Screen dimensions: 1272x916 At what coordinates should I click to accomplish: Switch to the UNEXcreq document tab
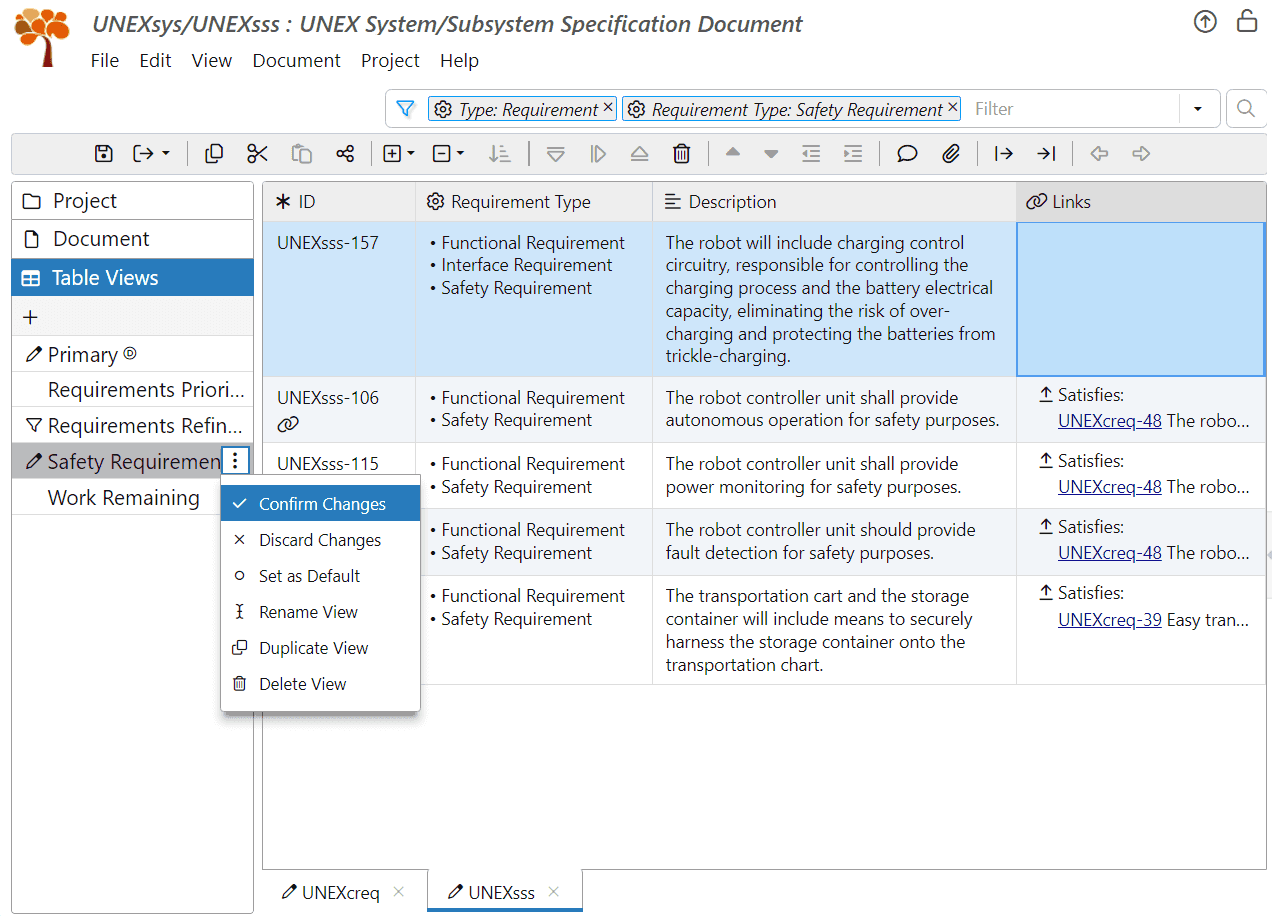331,892
